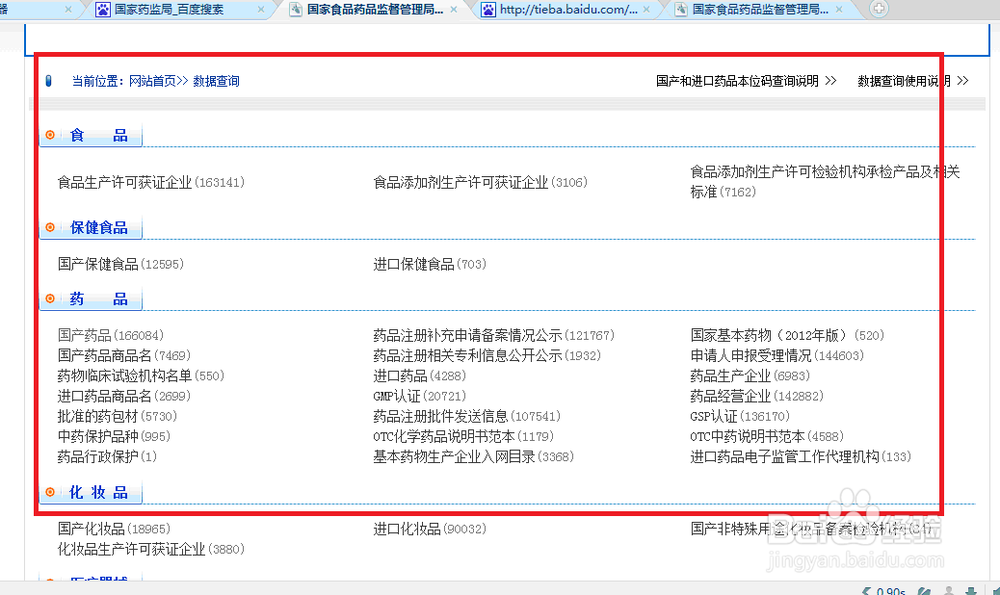Click the download arrow icon in the status bar
The width and height of the screenshot is (1000, 595).
tap(971, 590)
